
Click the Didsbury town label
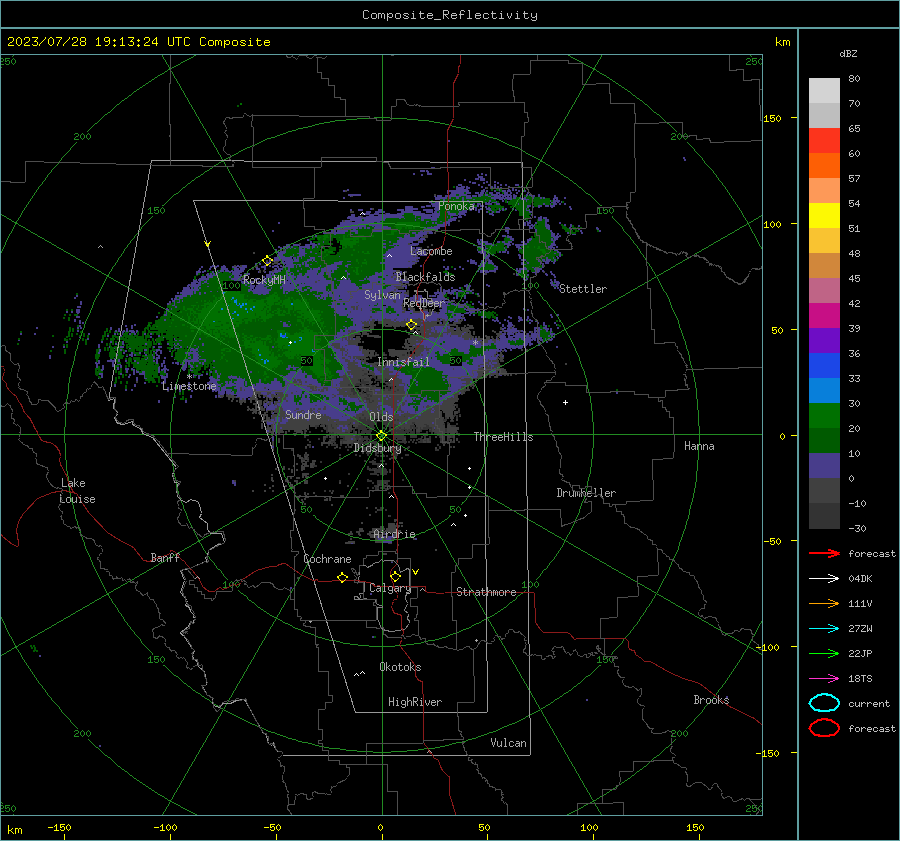click(378, 448)
